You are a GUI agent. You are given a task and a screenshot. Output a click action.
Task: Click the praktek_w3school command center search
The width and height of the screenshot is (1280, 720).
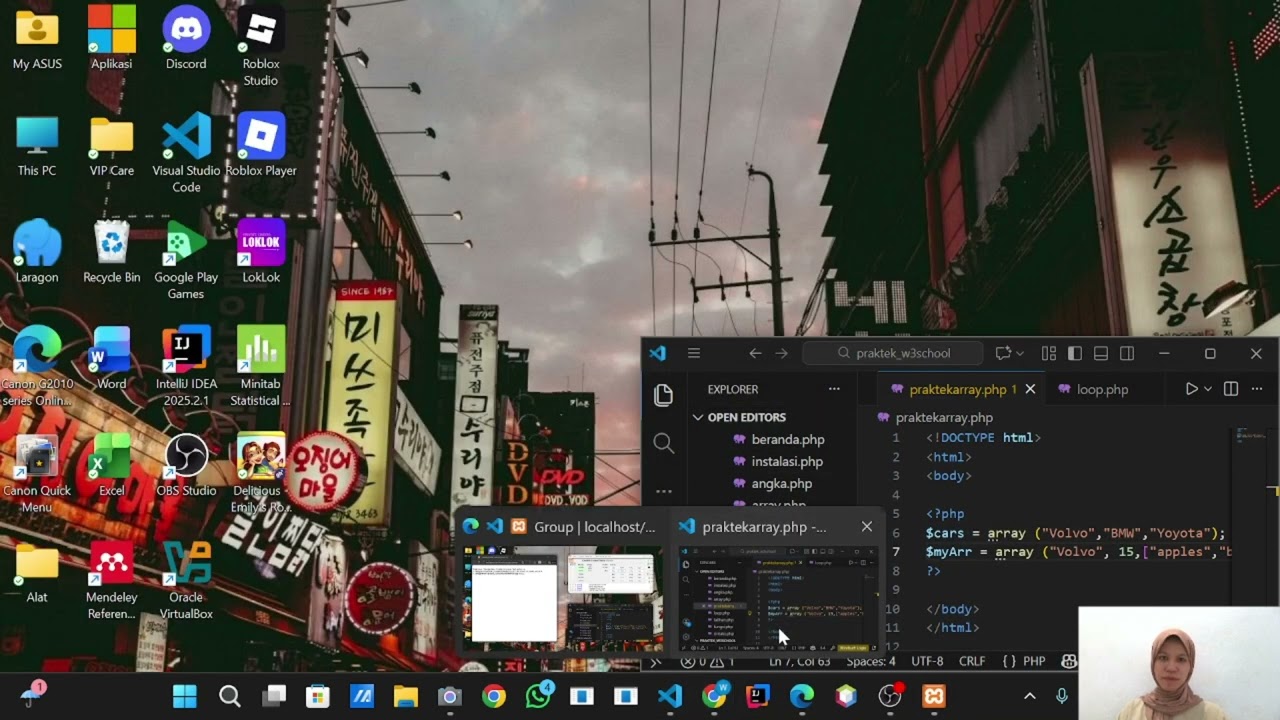[894, 353]
